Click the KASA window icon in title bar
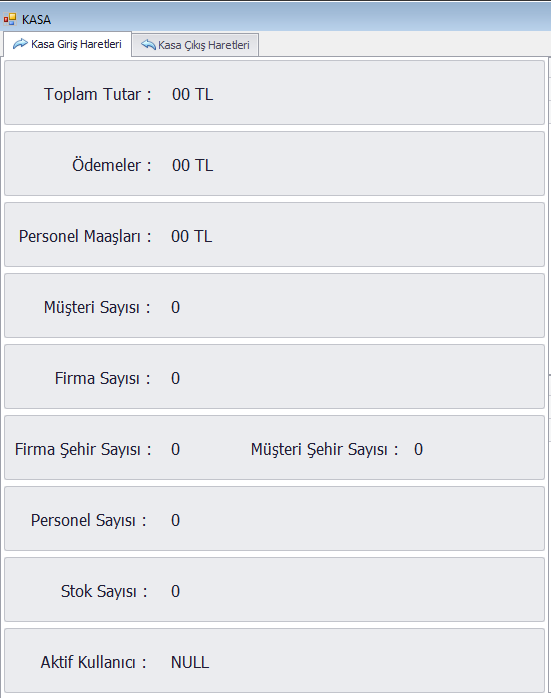The image size is (551, 698). pos(9,19)
